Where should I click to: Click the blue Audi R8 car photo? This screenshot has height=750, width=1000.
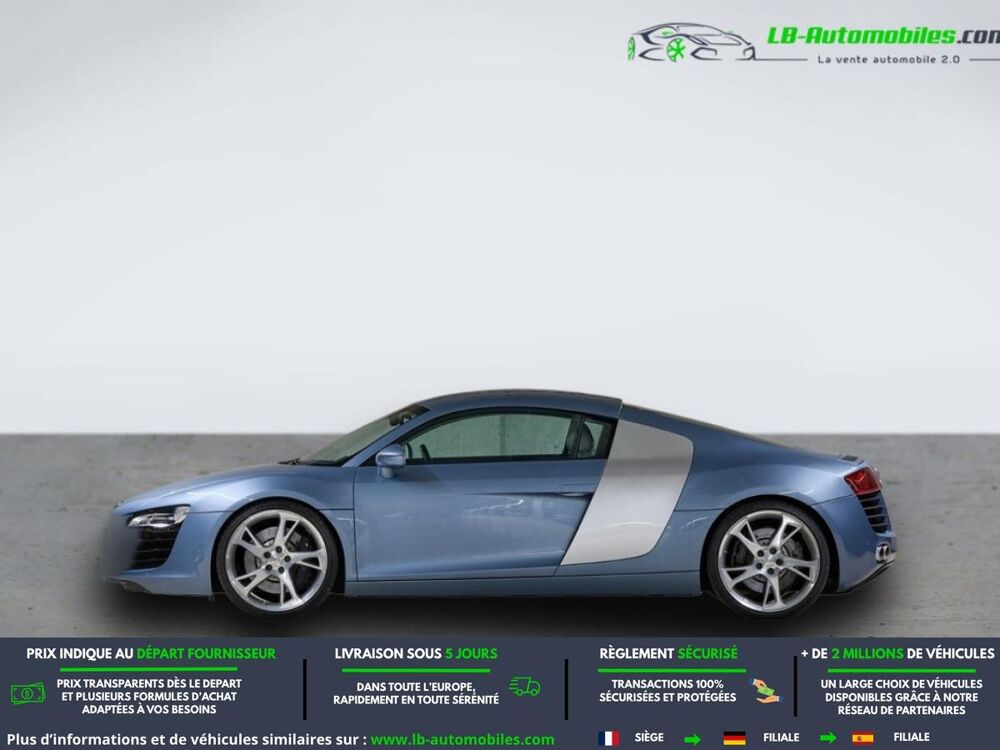[x=501, y=504]
